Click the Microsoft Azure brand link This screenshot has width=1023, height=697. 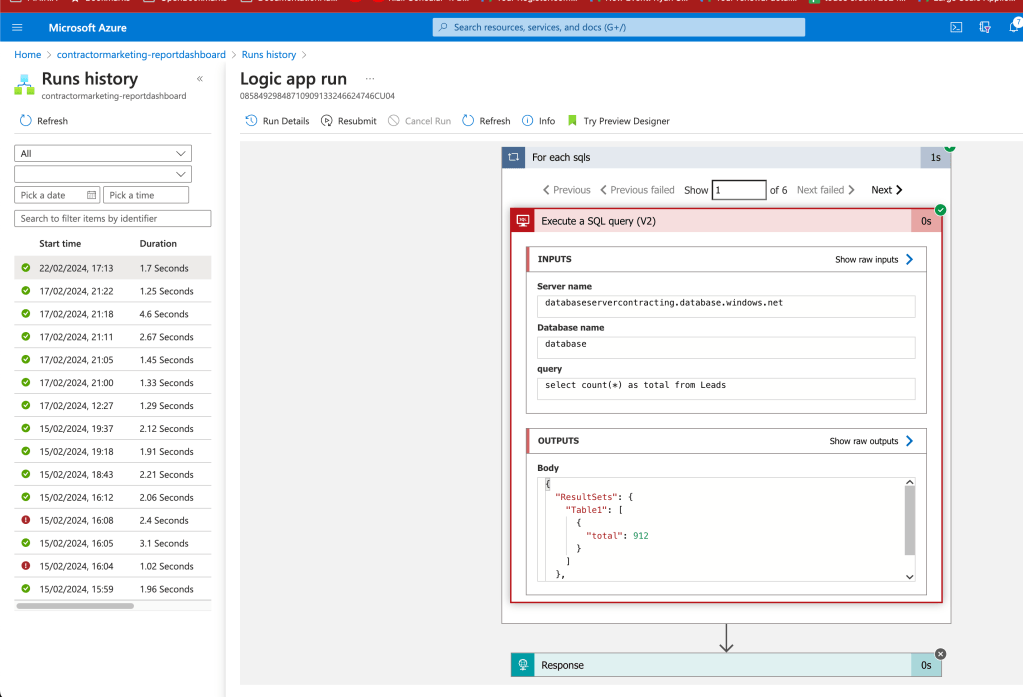point(87,27)
